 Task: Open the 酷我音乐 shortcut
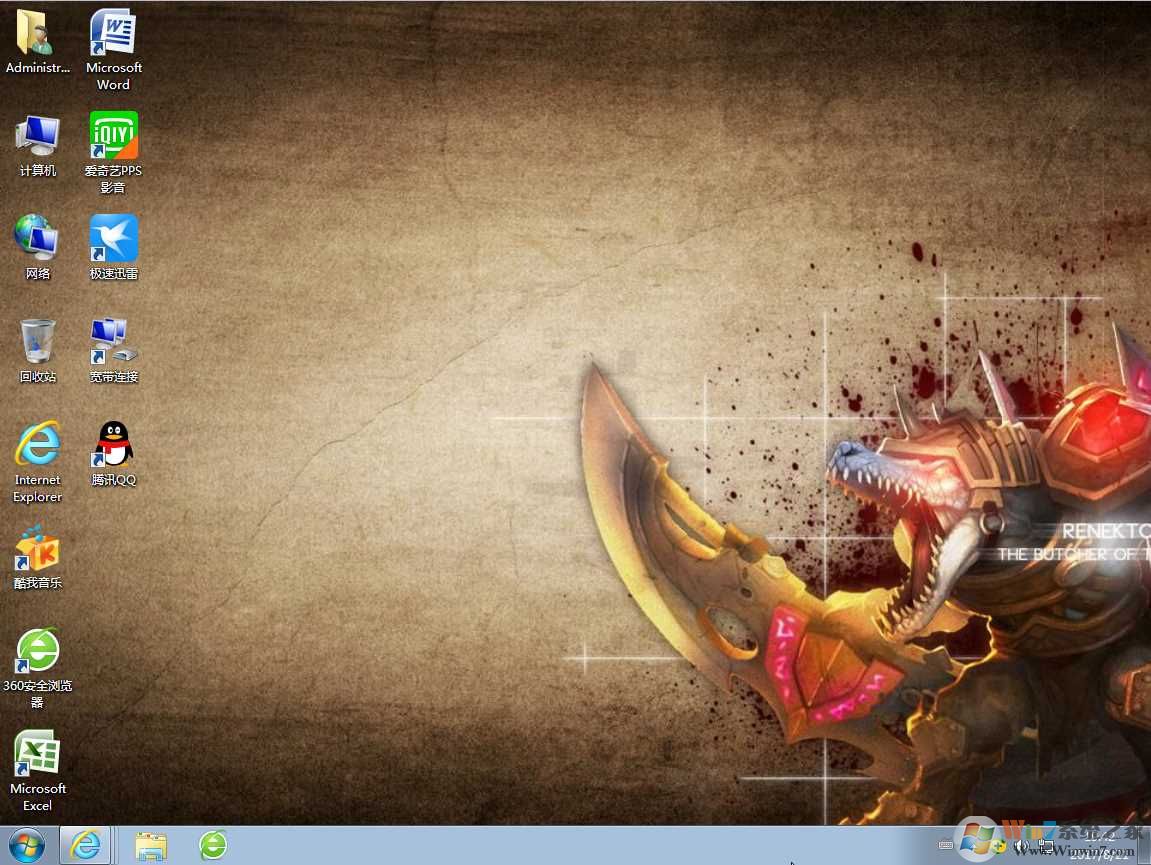coord(37,557)
